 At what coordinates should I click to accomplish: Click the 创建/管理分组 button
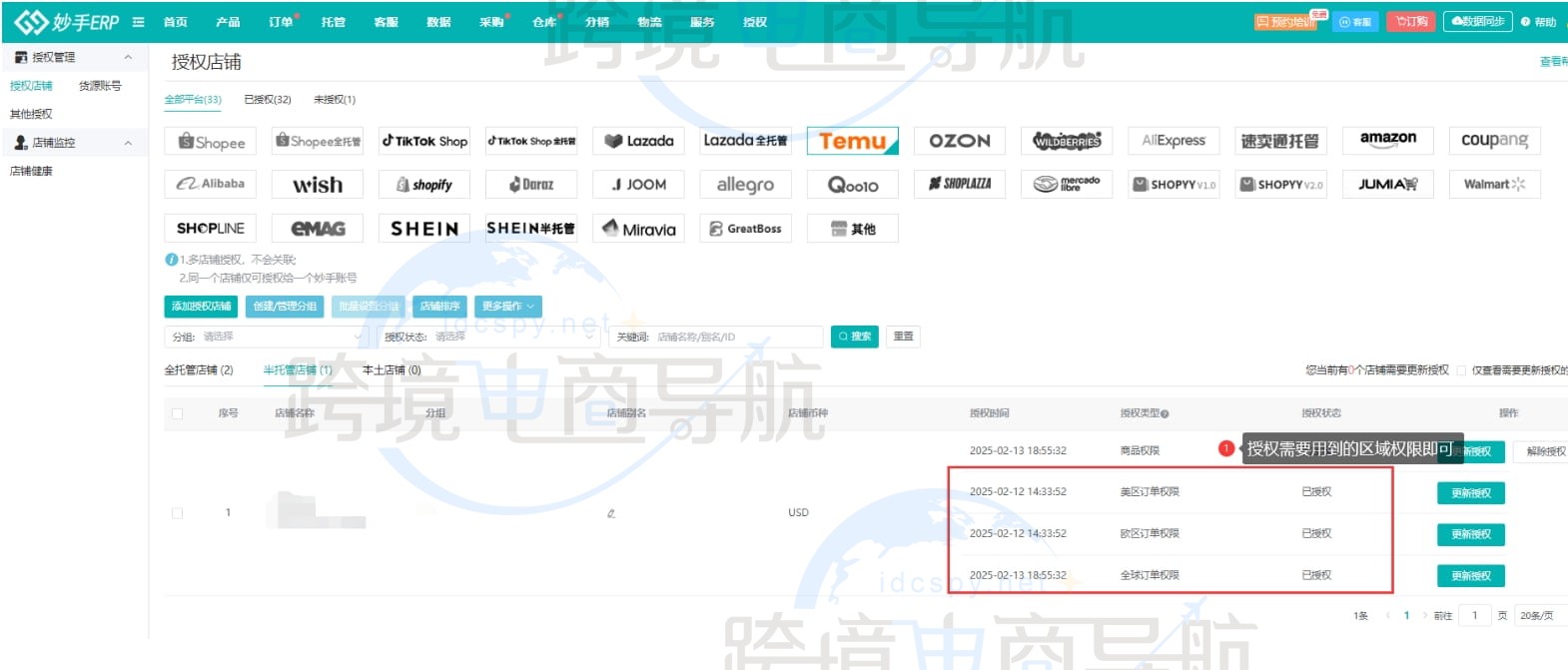[285, 307]
